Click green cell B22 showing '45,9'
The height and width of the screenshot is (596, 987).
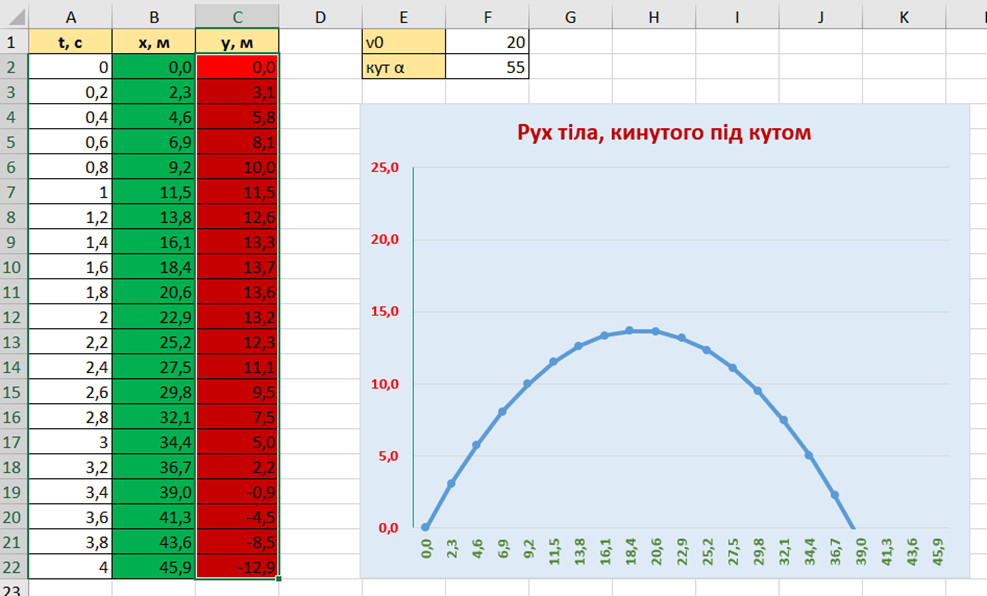tap(154, 566)
